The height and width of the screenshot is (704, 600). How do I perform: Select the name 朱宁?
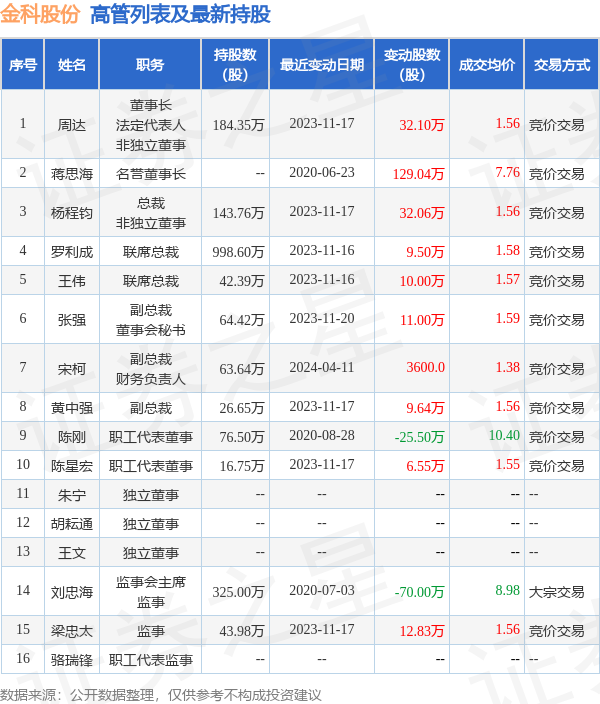tap(72, 495)
